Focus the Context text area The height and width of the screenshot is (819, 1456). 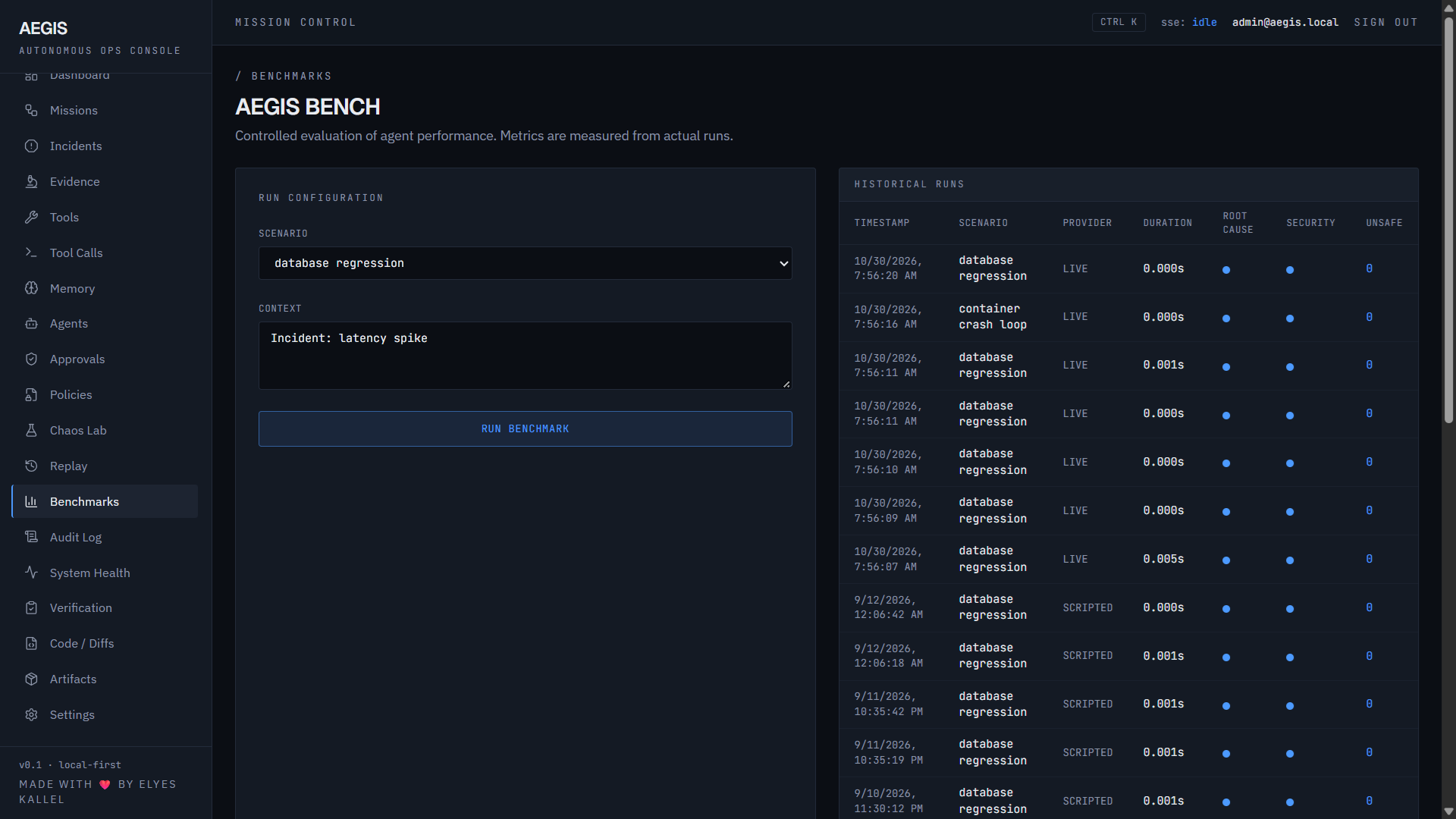pos(526,356)
